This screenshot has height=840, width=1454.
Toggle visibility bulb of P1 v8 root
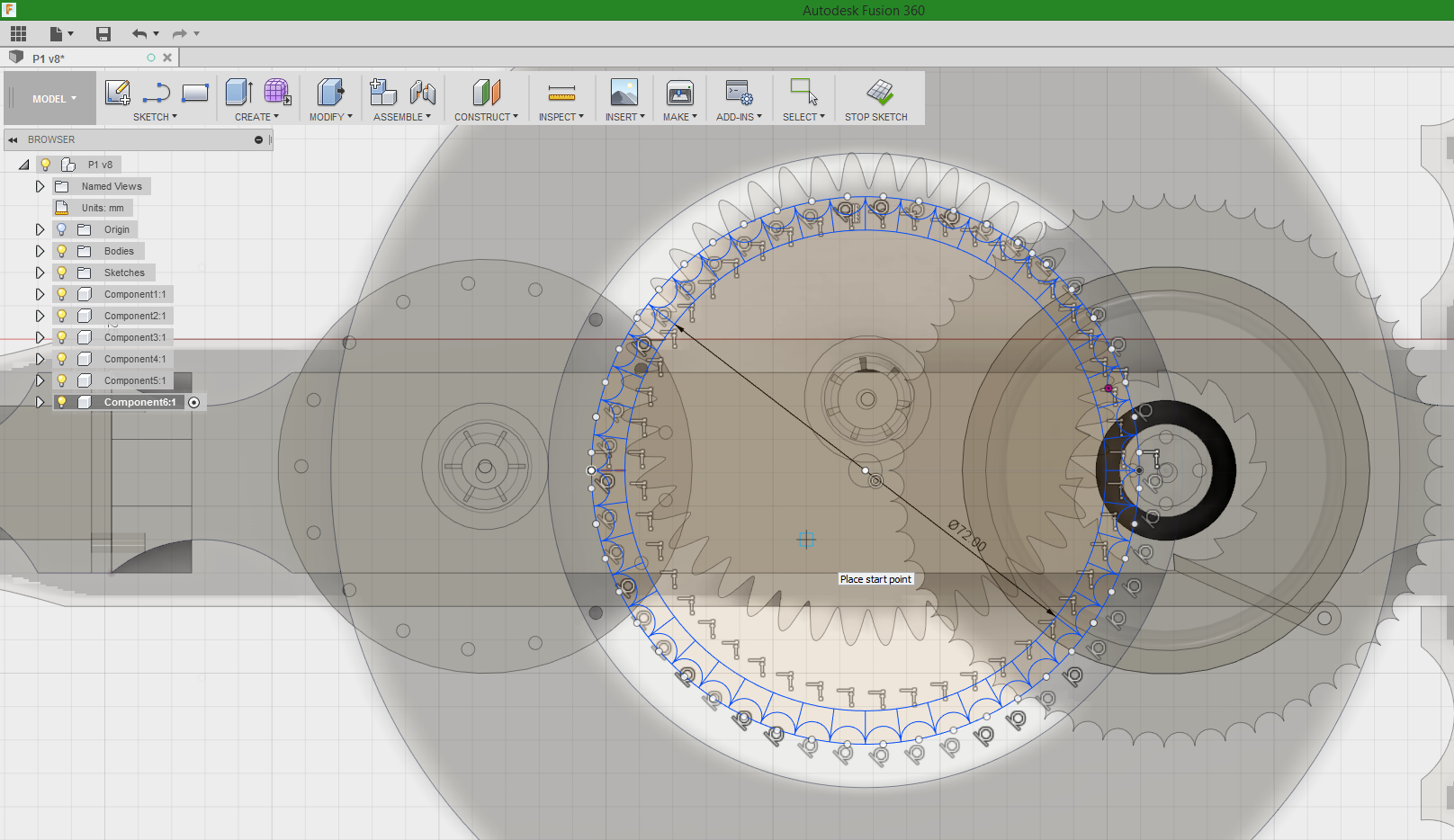(x=46, y=165)
